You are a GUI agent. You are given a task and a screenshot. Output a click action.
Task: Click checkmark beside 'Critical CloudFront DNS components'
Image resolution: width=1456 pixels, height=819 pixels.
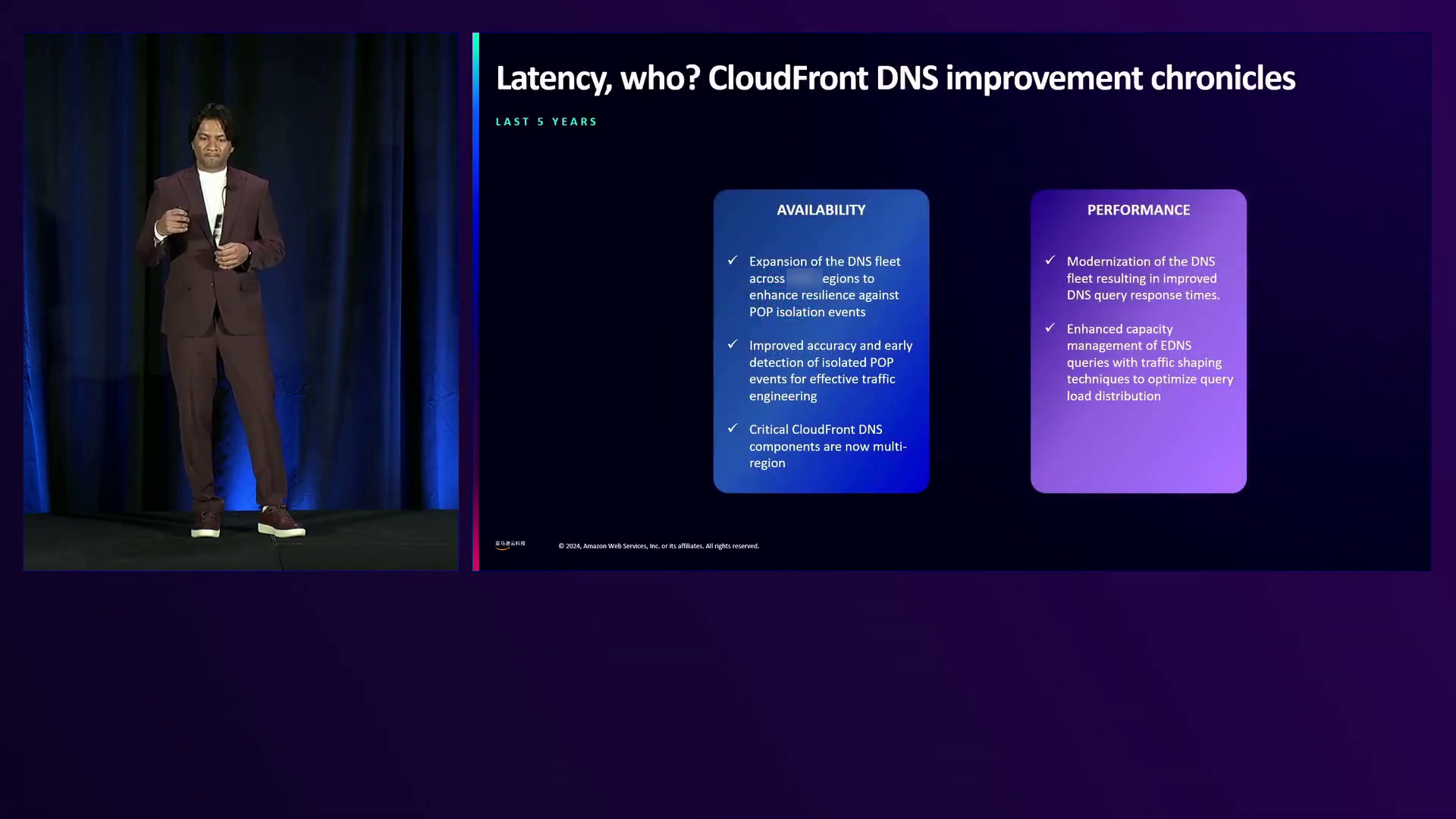click(733, 428)
